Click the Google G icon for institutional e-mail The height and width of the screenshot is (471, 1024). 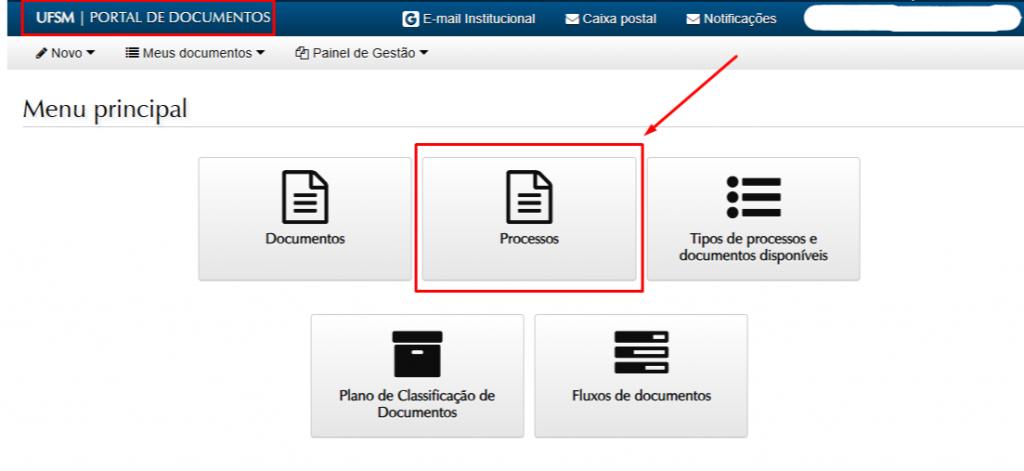410,19
